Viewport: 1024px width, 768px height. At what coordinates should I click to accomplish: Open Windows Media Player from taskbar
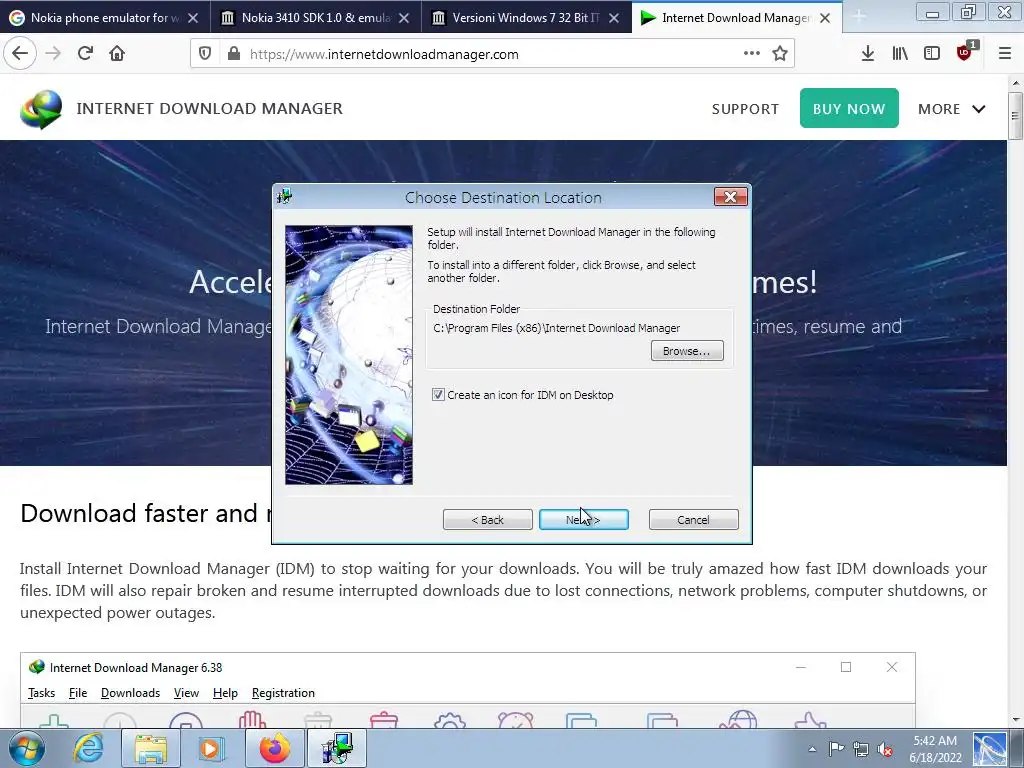(x=210, y=748)
